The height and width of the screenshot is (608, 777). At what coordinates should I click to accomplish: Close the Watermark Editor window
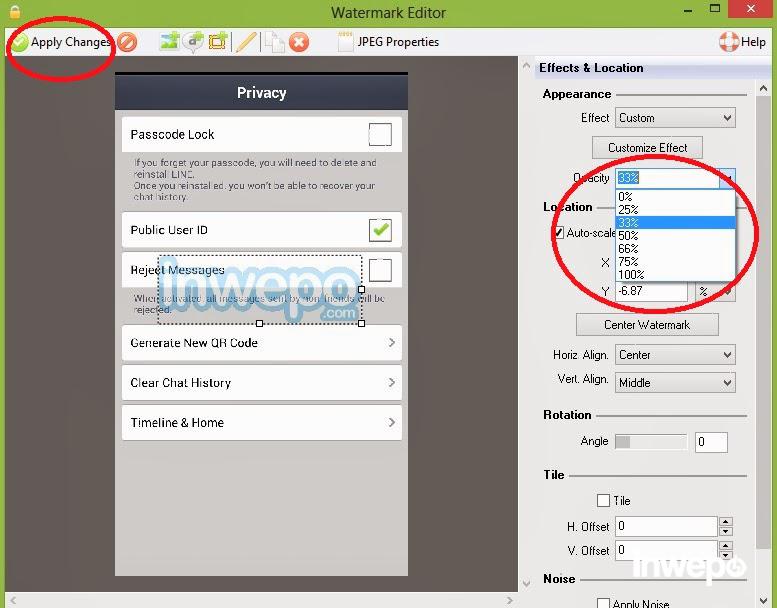[x=751, y=9]
